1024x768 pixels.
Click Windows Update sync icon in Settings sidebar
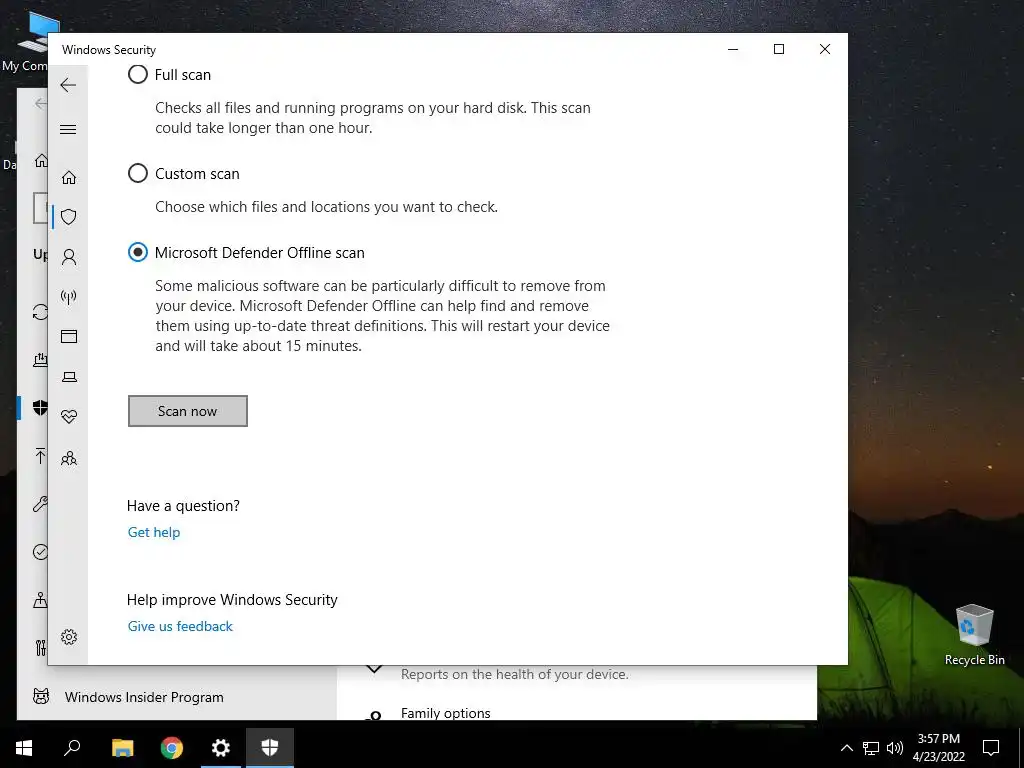[x=40, y=312]
